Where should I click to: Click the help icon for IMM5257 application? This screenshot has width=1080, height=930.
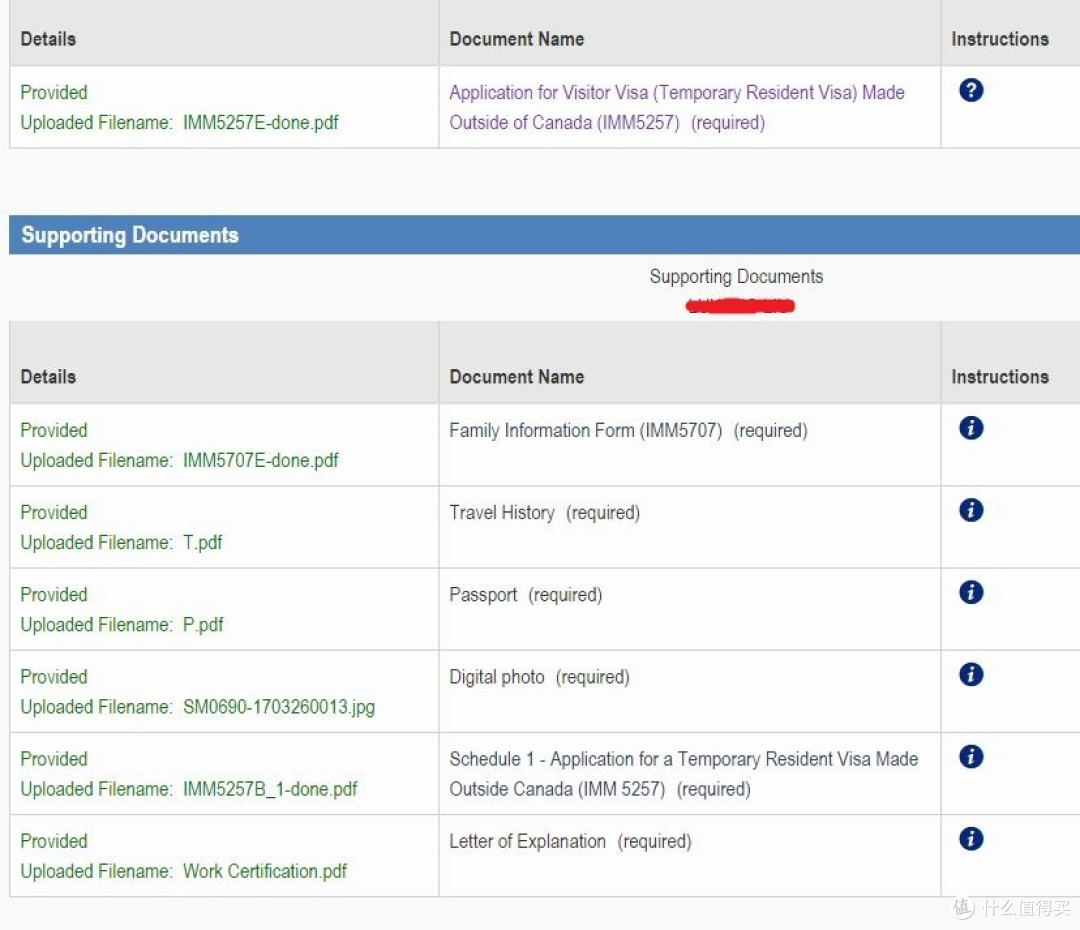coord(970,90)
